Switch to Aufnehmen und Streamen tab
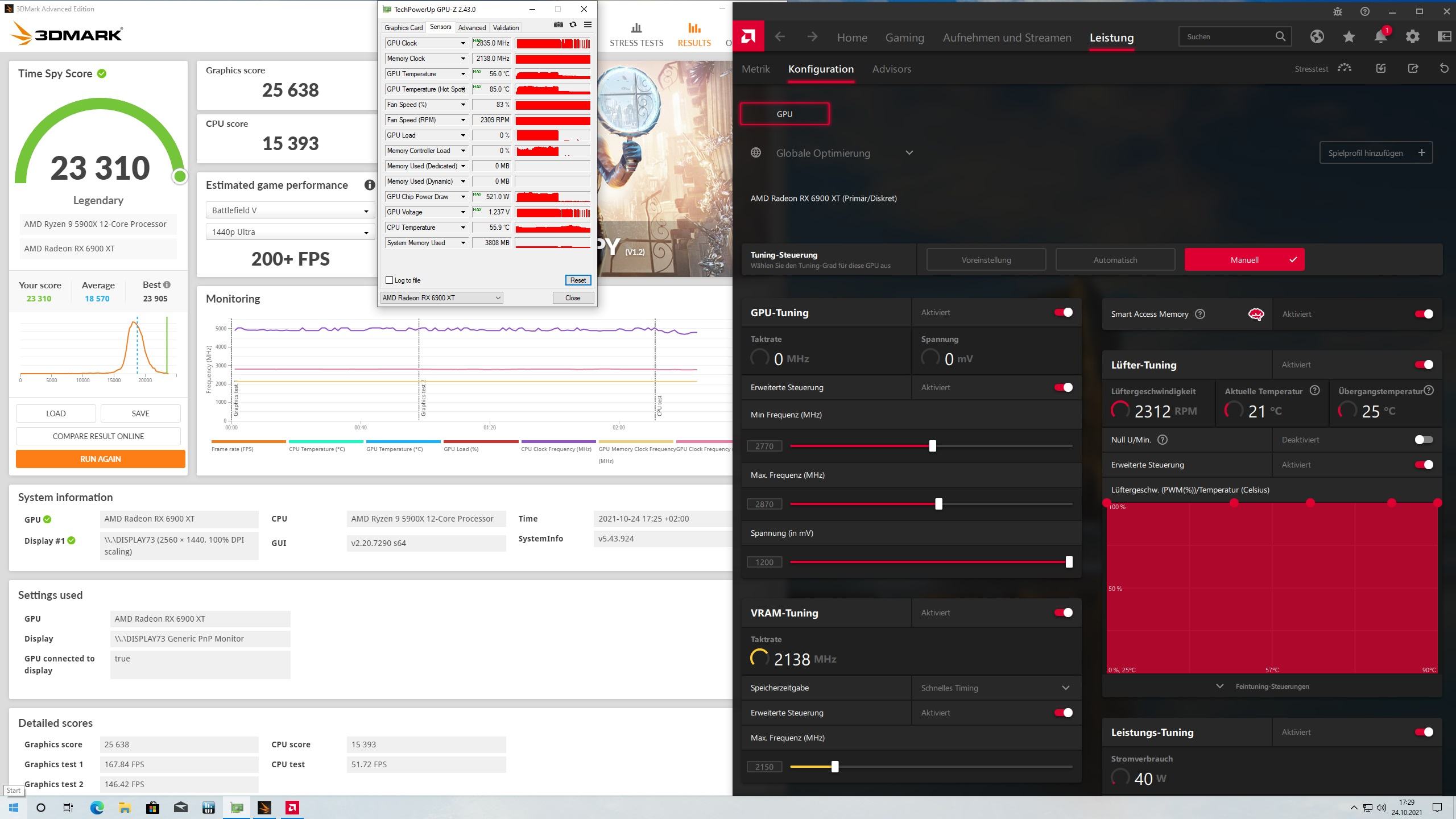 (x=1007, y=38)
